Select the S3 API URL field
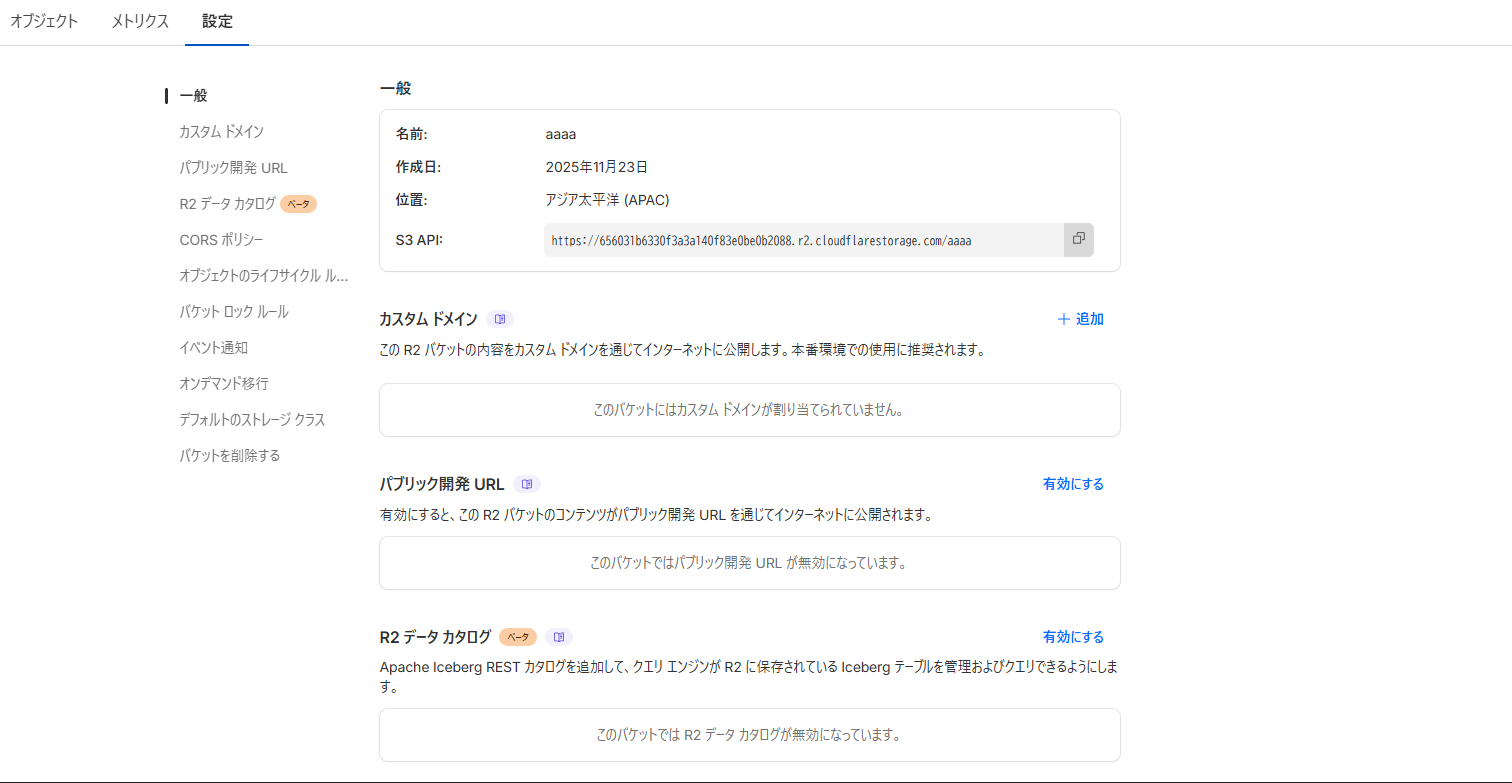1512x783 pixels. [800, 239]
